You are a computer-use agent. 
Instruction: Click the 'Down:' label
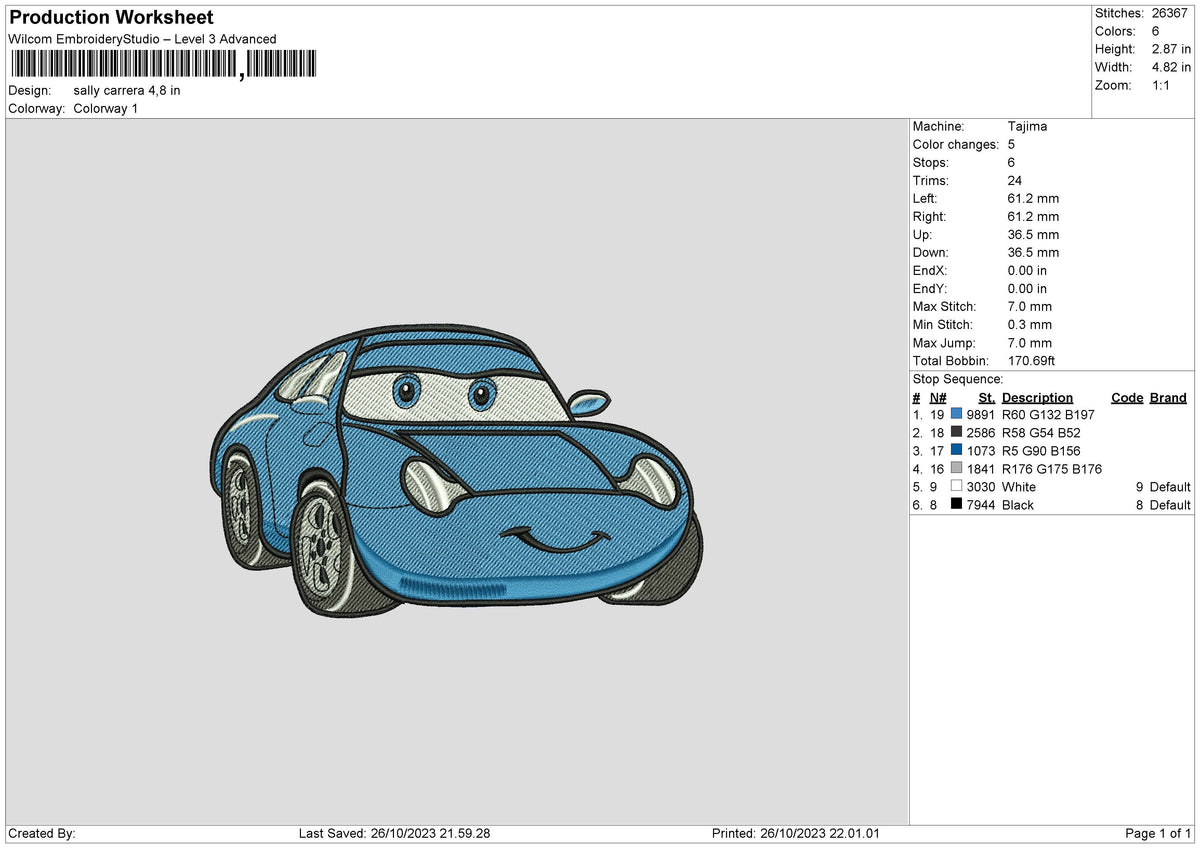[x=931, y=253]
